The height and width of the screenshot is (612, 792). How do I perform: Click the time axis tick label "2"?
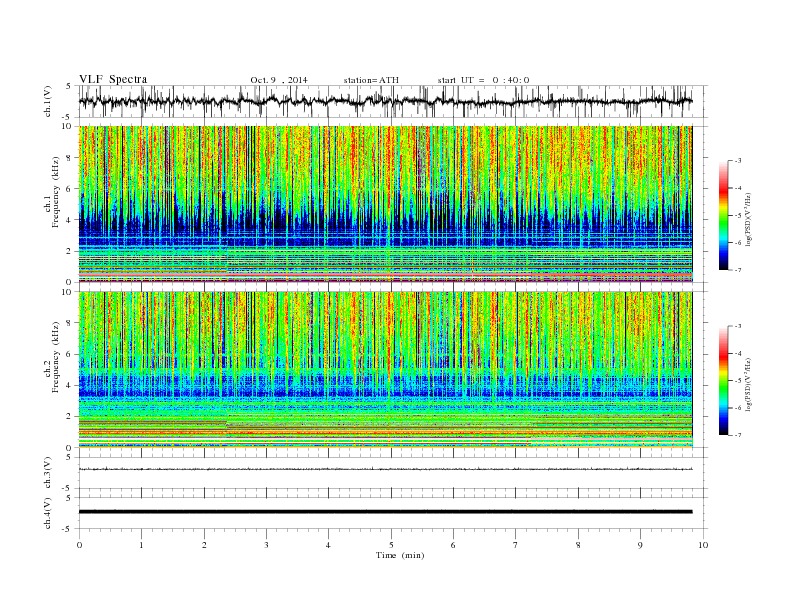pyautogui.click(x=204, y=545)
